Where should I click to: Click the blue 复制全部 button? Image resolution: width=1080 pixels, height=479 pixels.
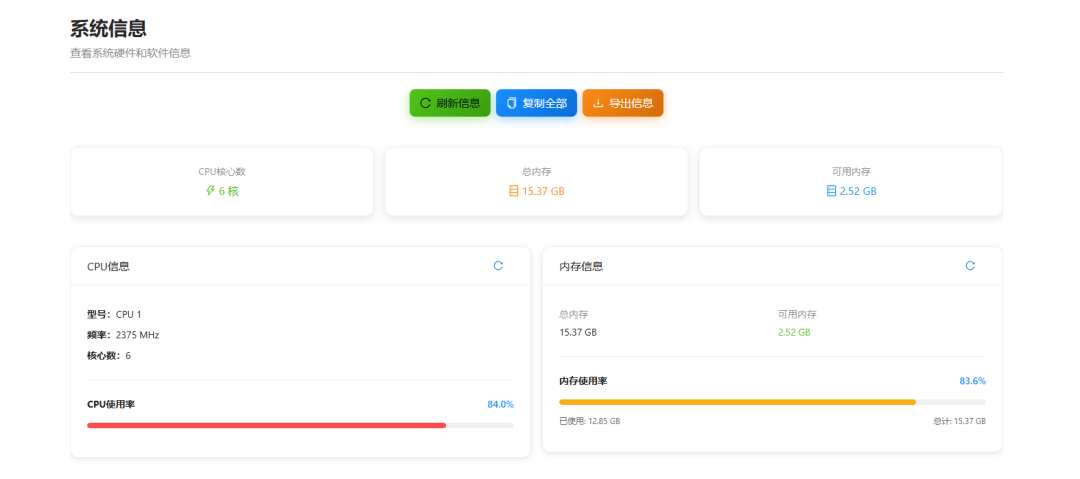[x=537, y=103]
